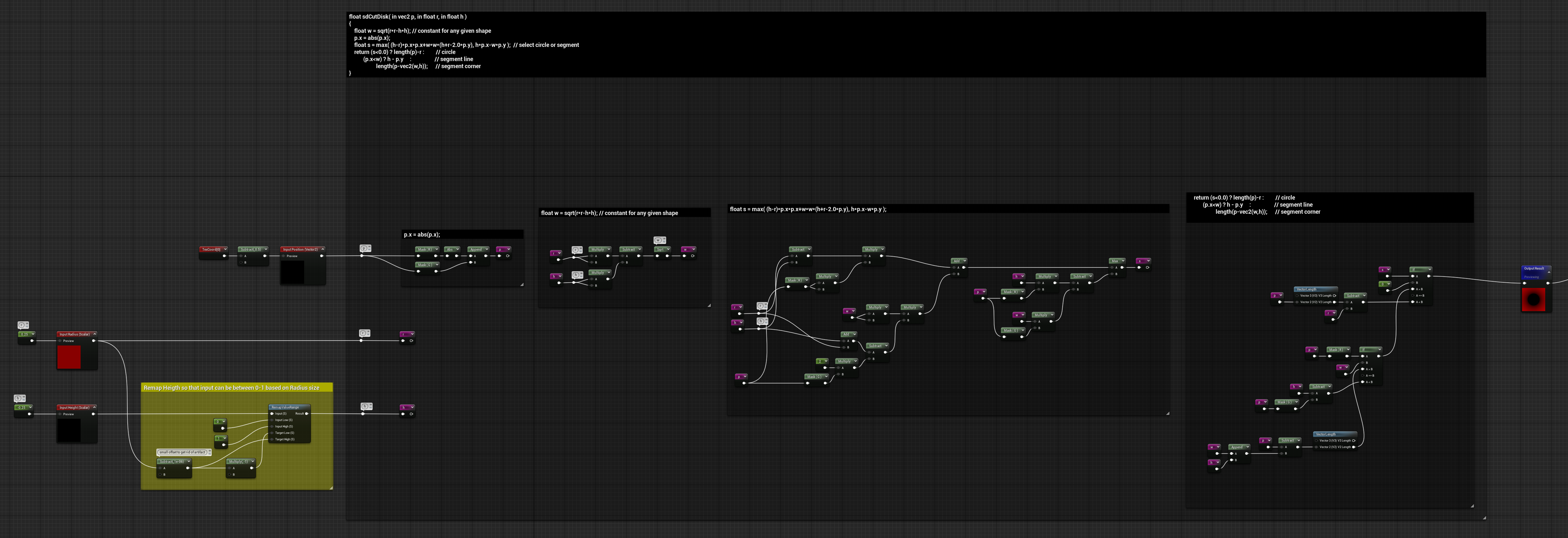This screenshot has height=538, width=1568.
Task: Expand the Max node chevron
Action: pos(1123,261)
